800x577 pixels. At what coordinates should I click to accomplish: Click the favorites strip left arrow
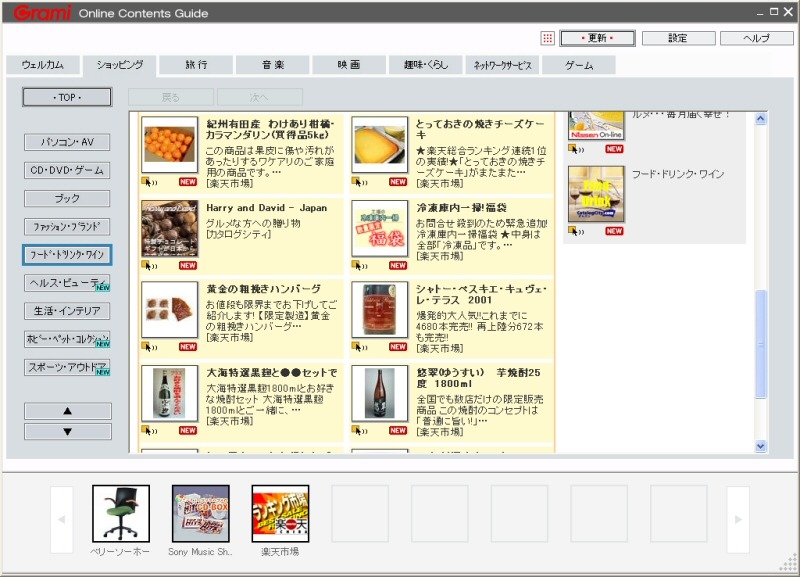tap(62, 519)
